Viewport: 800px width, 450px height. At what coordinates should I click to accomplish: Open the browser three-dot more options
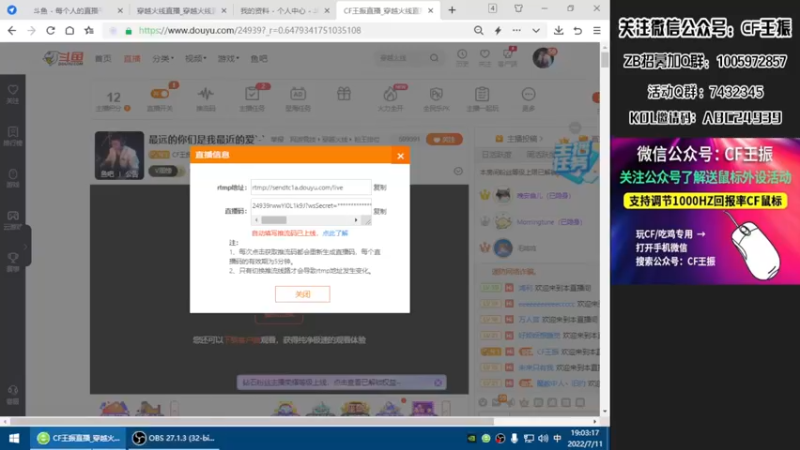click(517, 31)
